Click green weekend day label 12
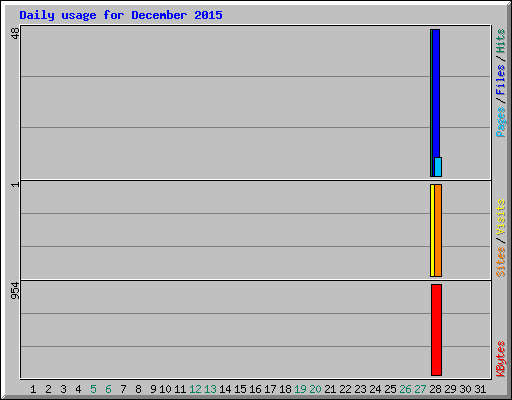The image size is (512, 400). pos(195,389)
